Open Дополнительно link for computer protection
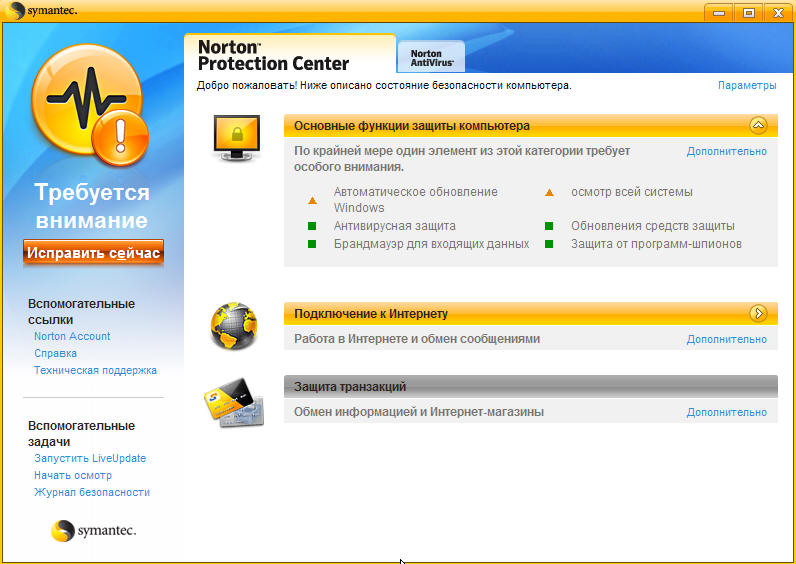Viewport: 796px width, 564px height. (726, 151)
